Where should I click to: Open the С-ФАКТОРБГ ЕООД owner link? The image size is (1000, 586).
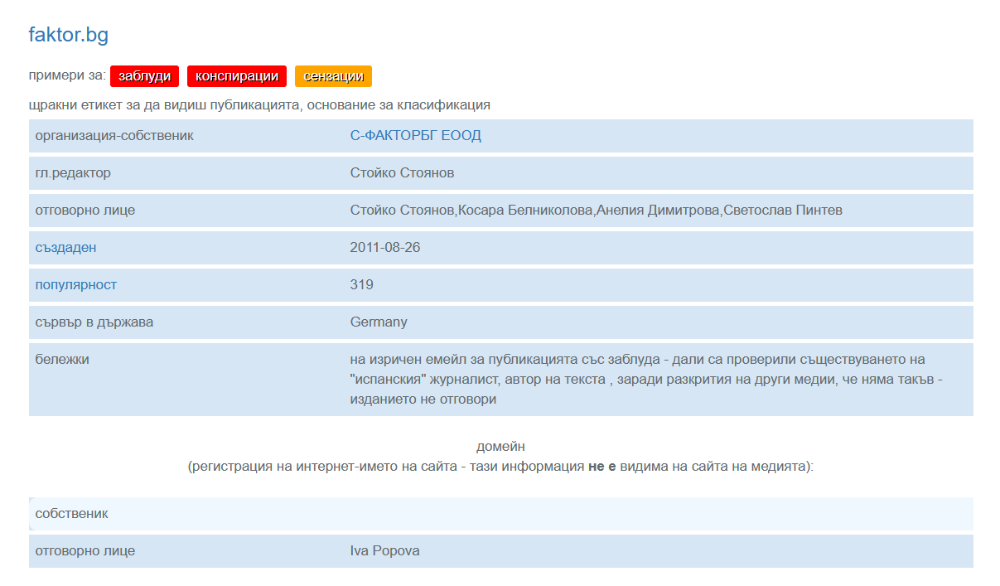pos(415,135)
